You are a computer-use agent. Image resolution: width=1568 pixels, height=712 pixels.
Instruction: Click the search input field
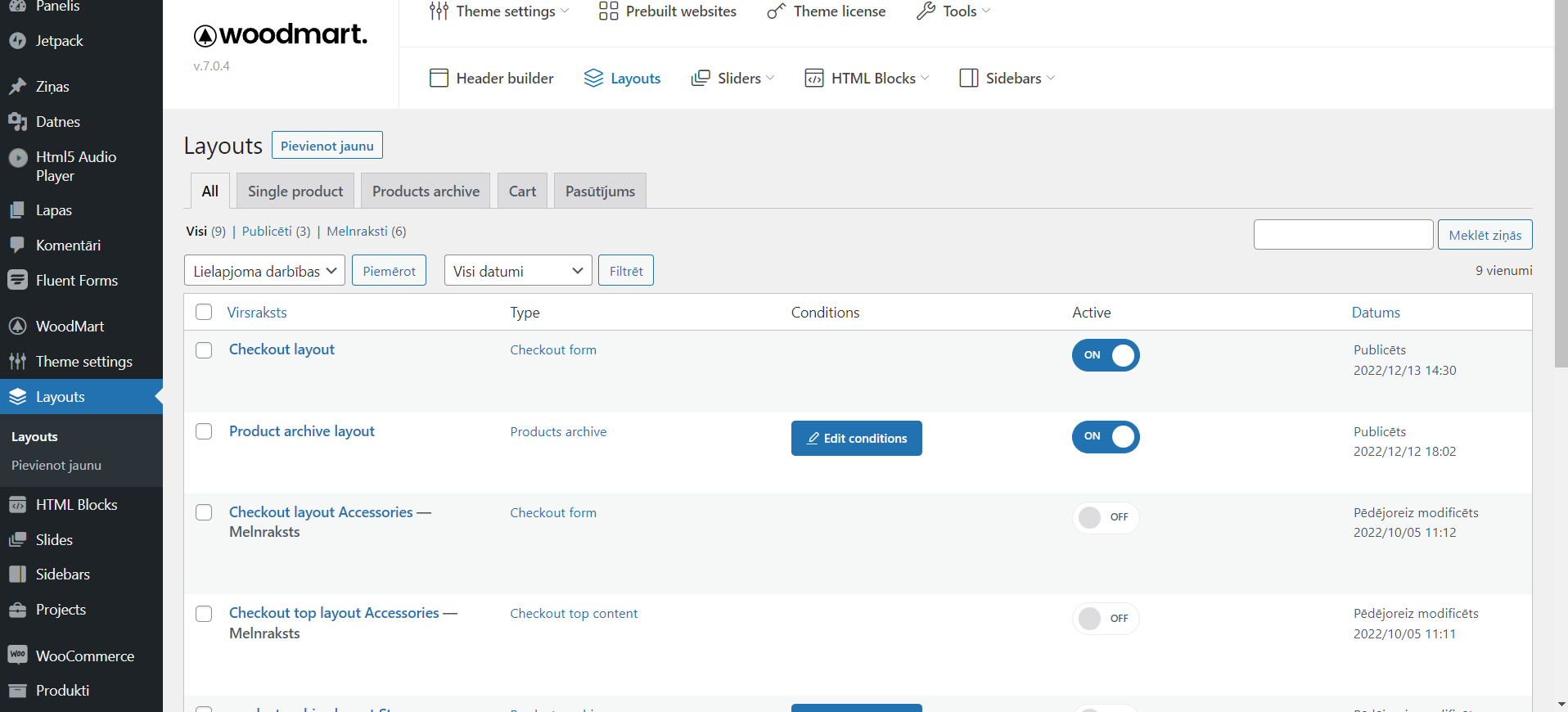[x=1344, y=235]
